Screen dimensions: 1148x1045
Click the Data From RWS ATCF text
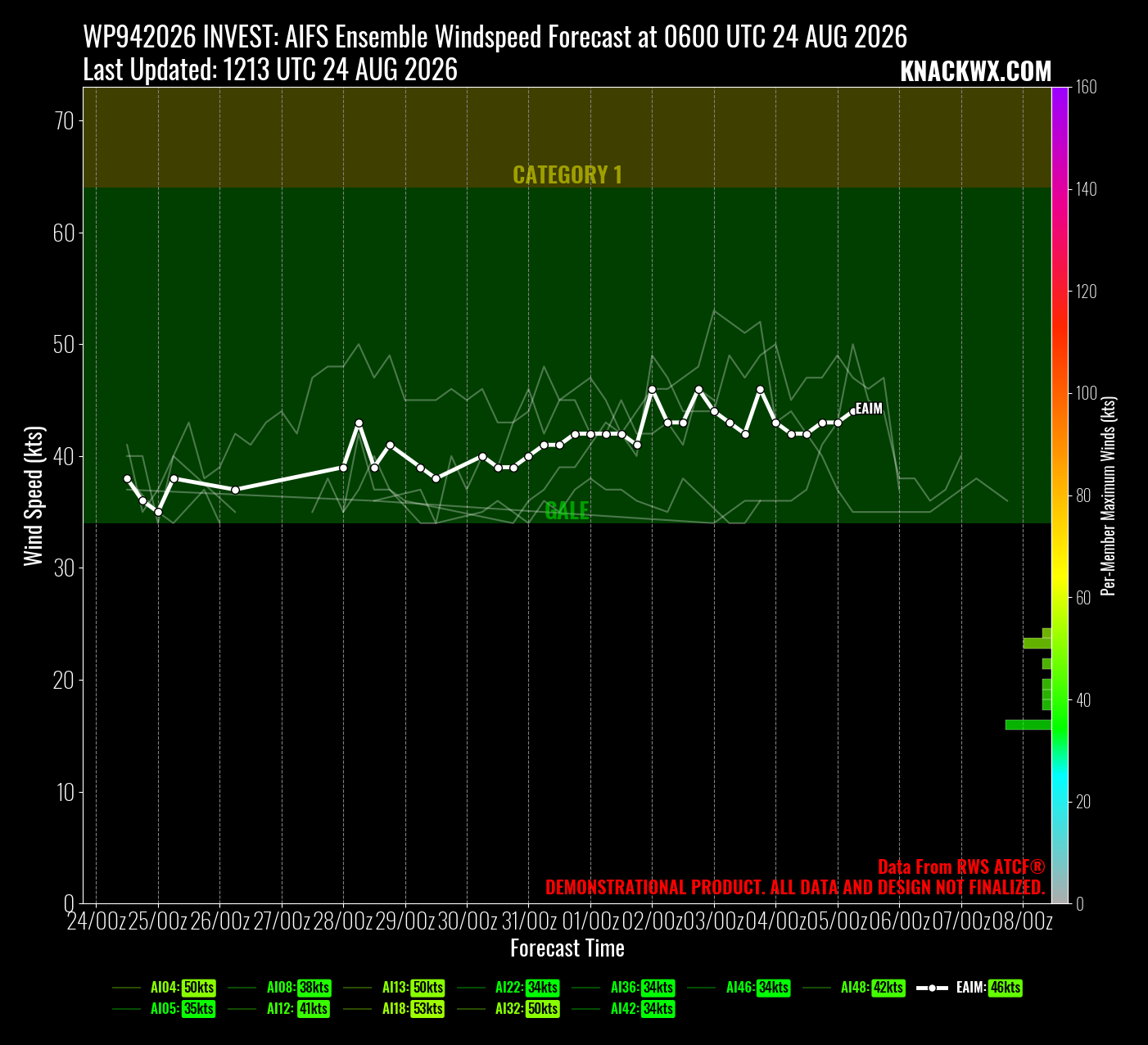961,867
